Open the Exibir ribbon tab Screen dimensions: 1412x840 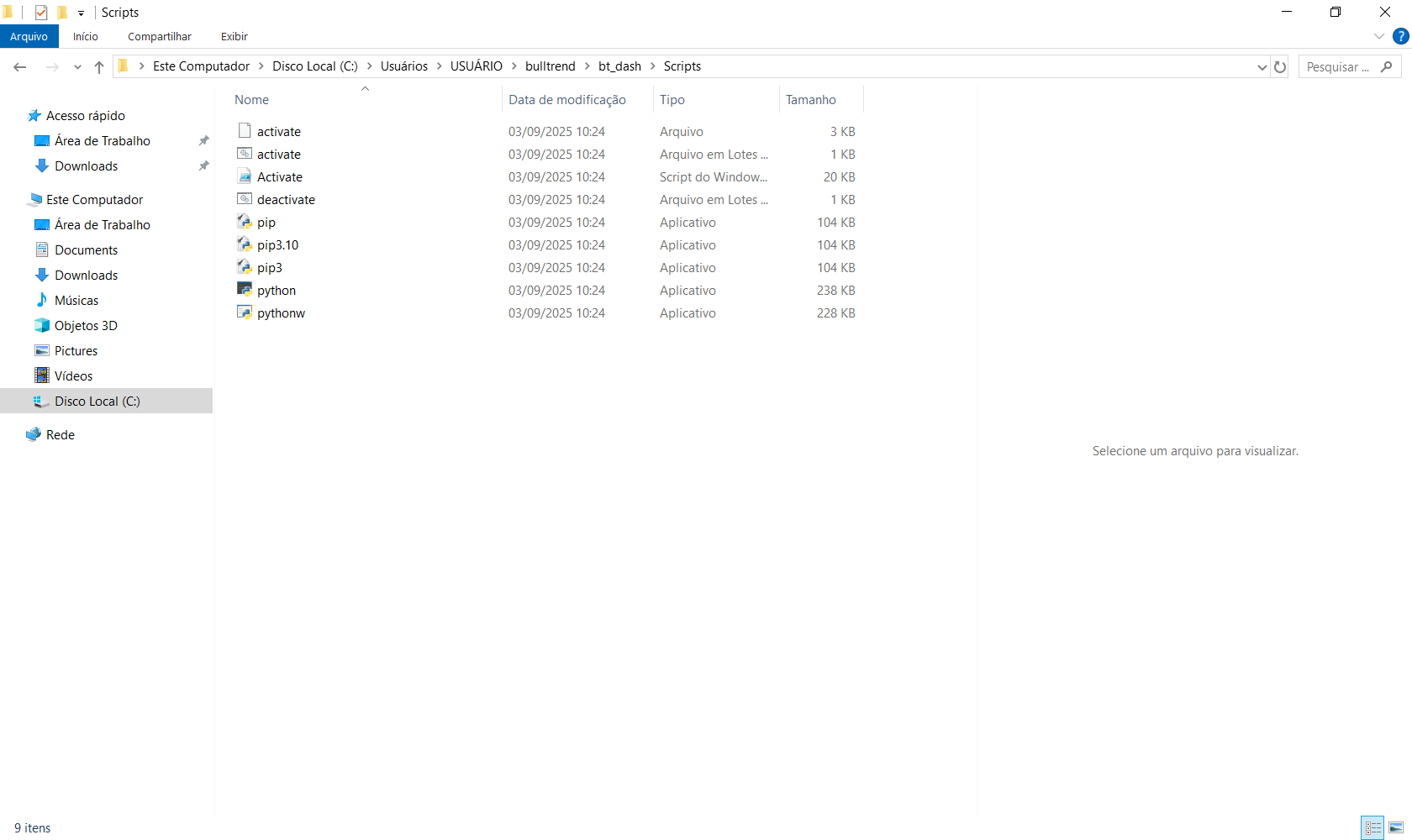click(234, 36)
